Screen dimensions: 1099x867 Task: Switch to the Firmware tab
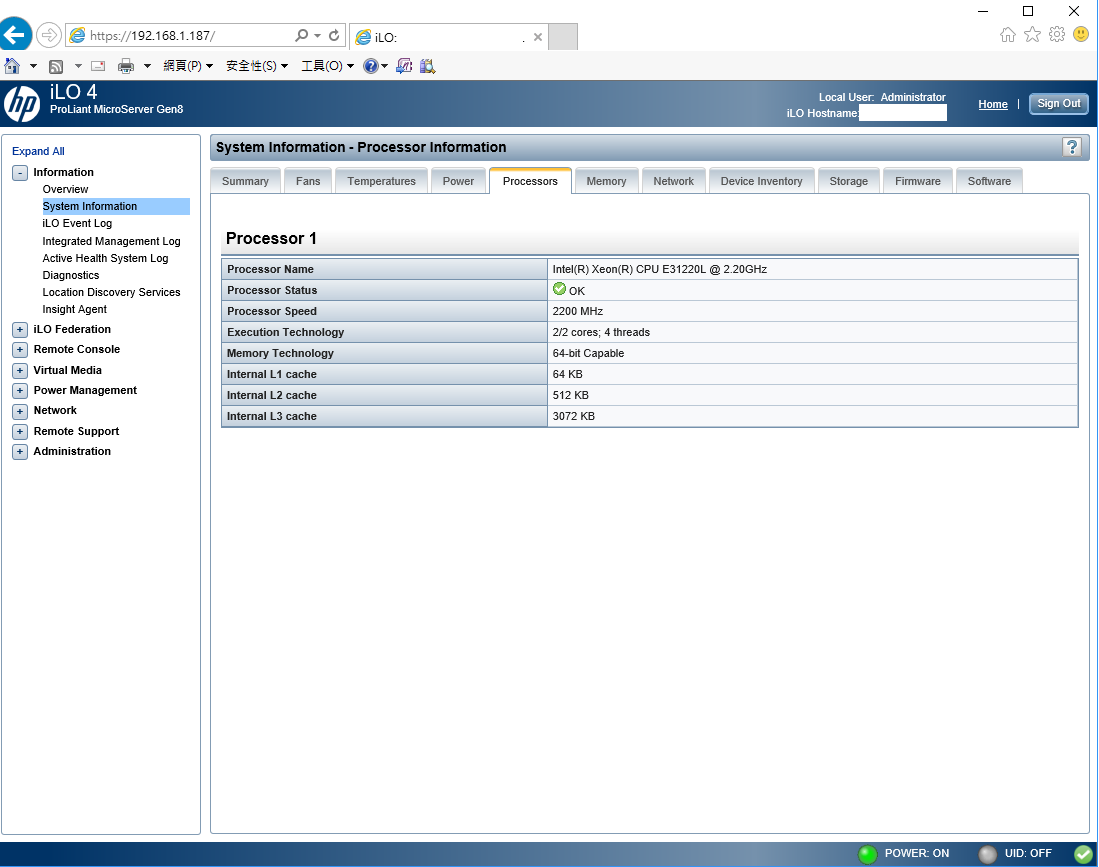[917, 181]
